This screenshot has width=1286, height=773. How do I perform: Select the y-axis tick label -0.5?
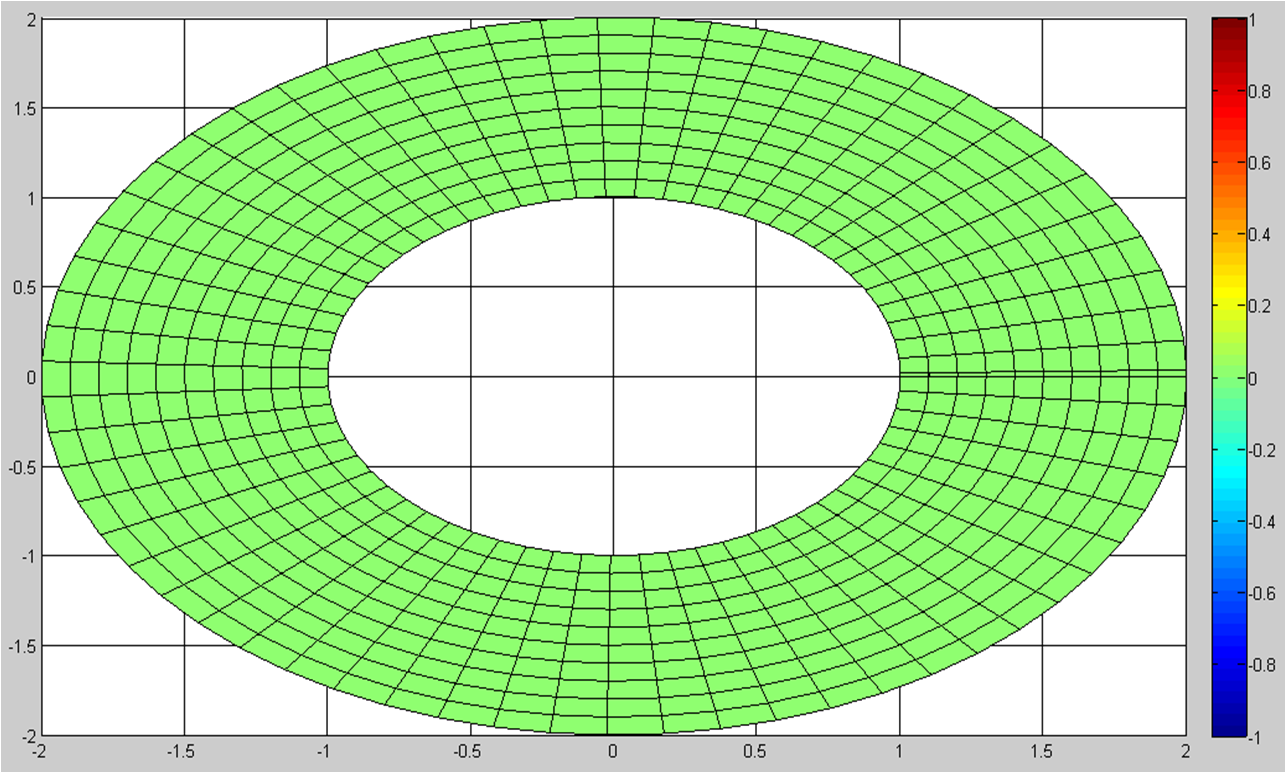coord(21,467)
